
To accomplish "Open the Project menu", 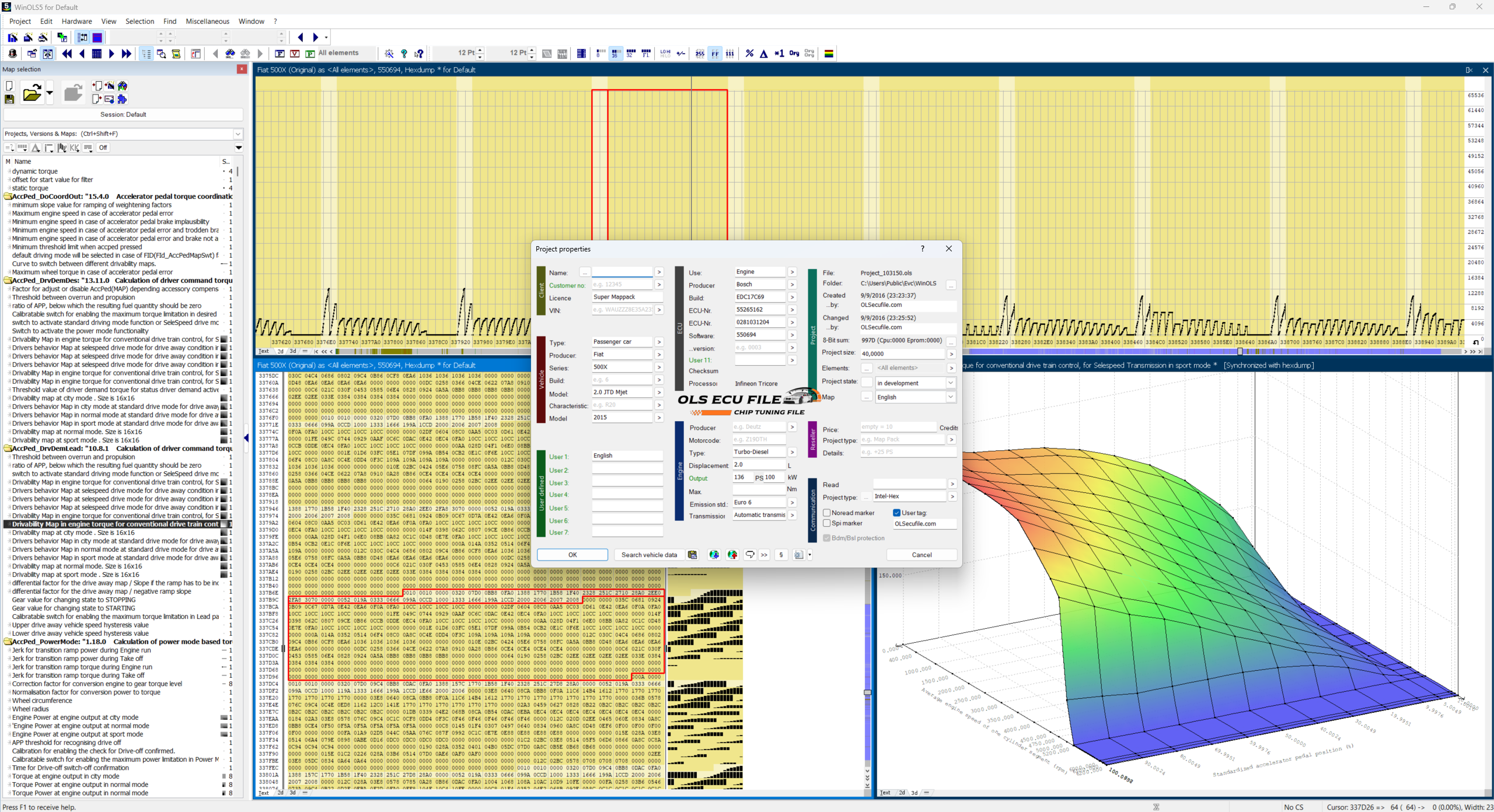I will (x=20, y=22).
